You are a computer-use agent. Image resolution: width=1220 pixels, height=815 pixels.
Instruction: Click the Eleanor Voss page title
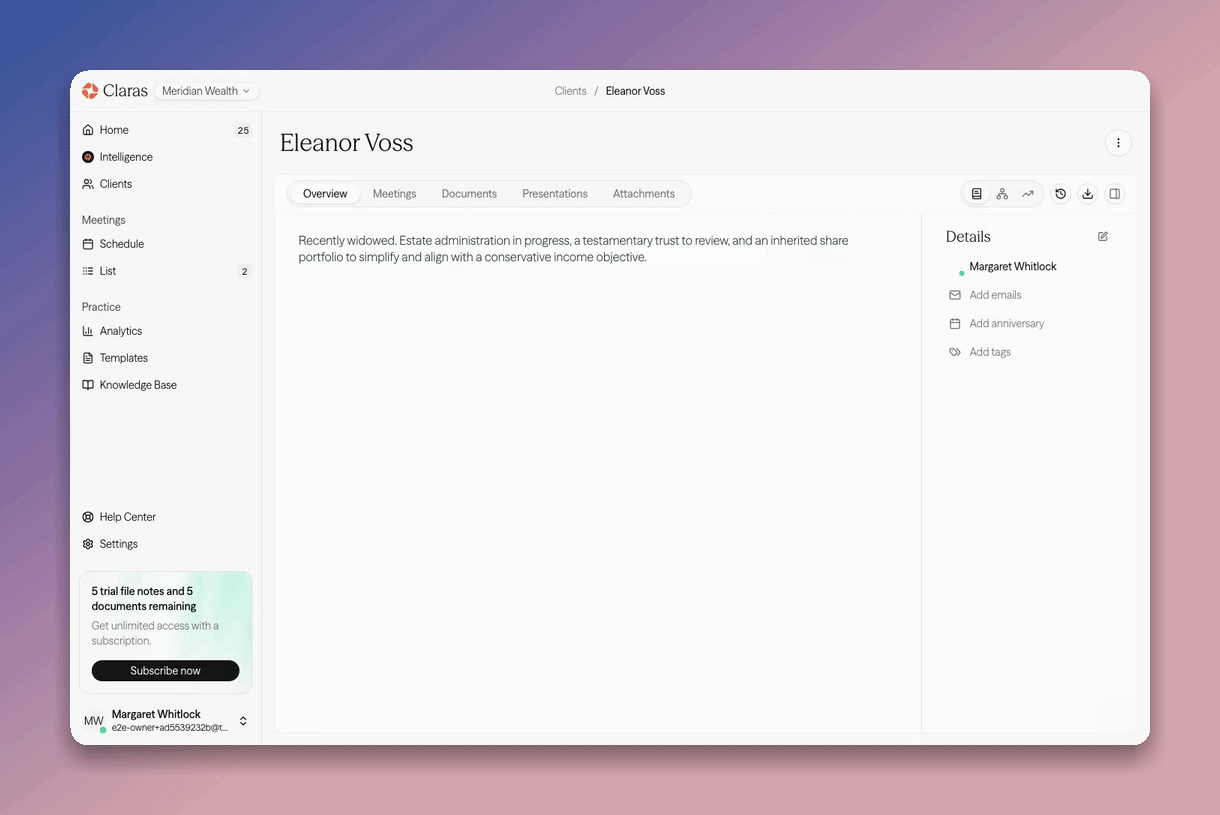(x=347, y=143)
